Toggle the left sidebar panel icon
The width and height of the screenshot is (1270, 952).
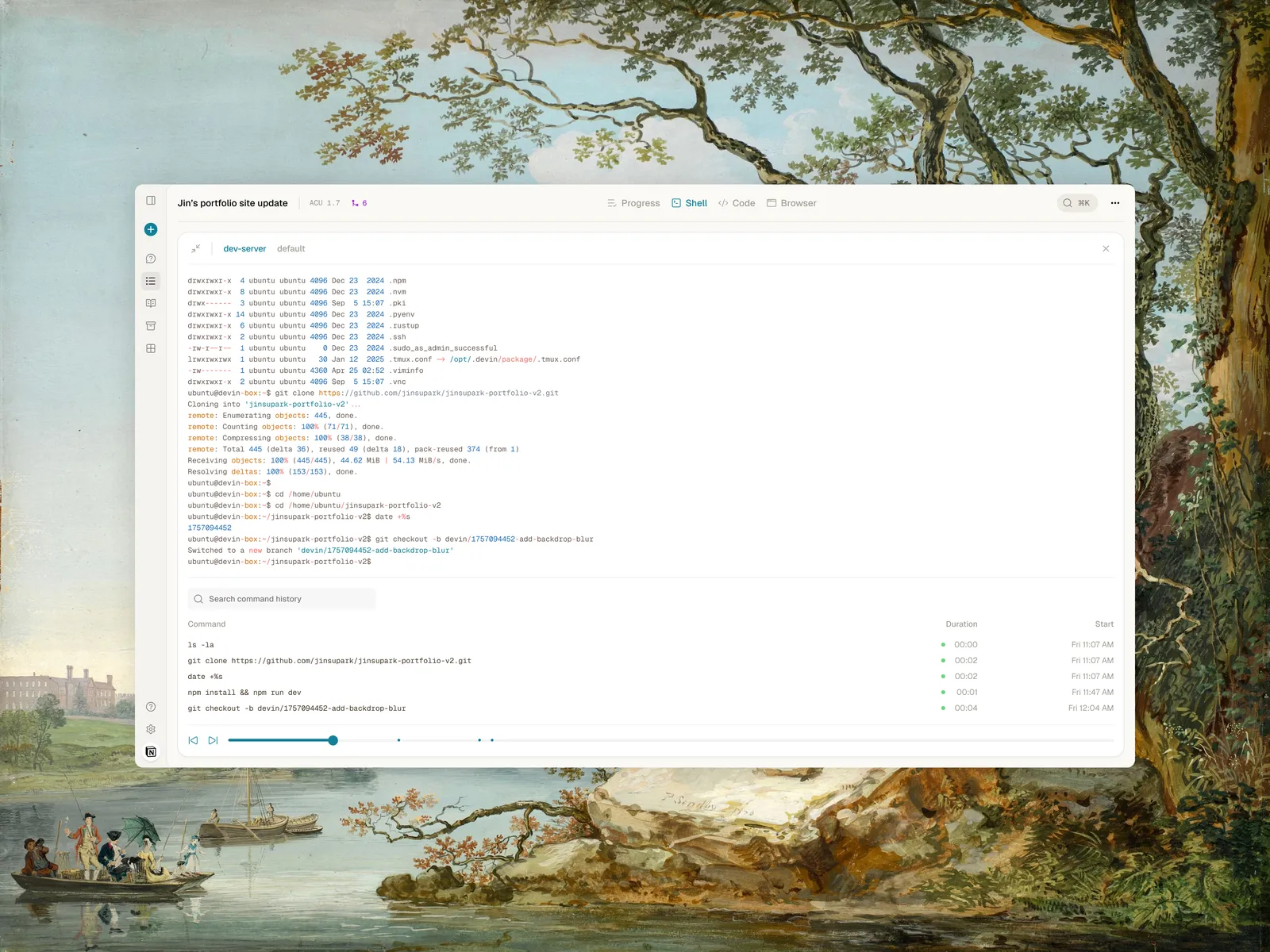[x=151, y=201]
